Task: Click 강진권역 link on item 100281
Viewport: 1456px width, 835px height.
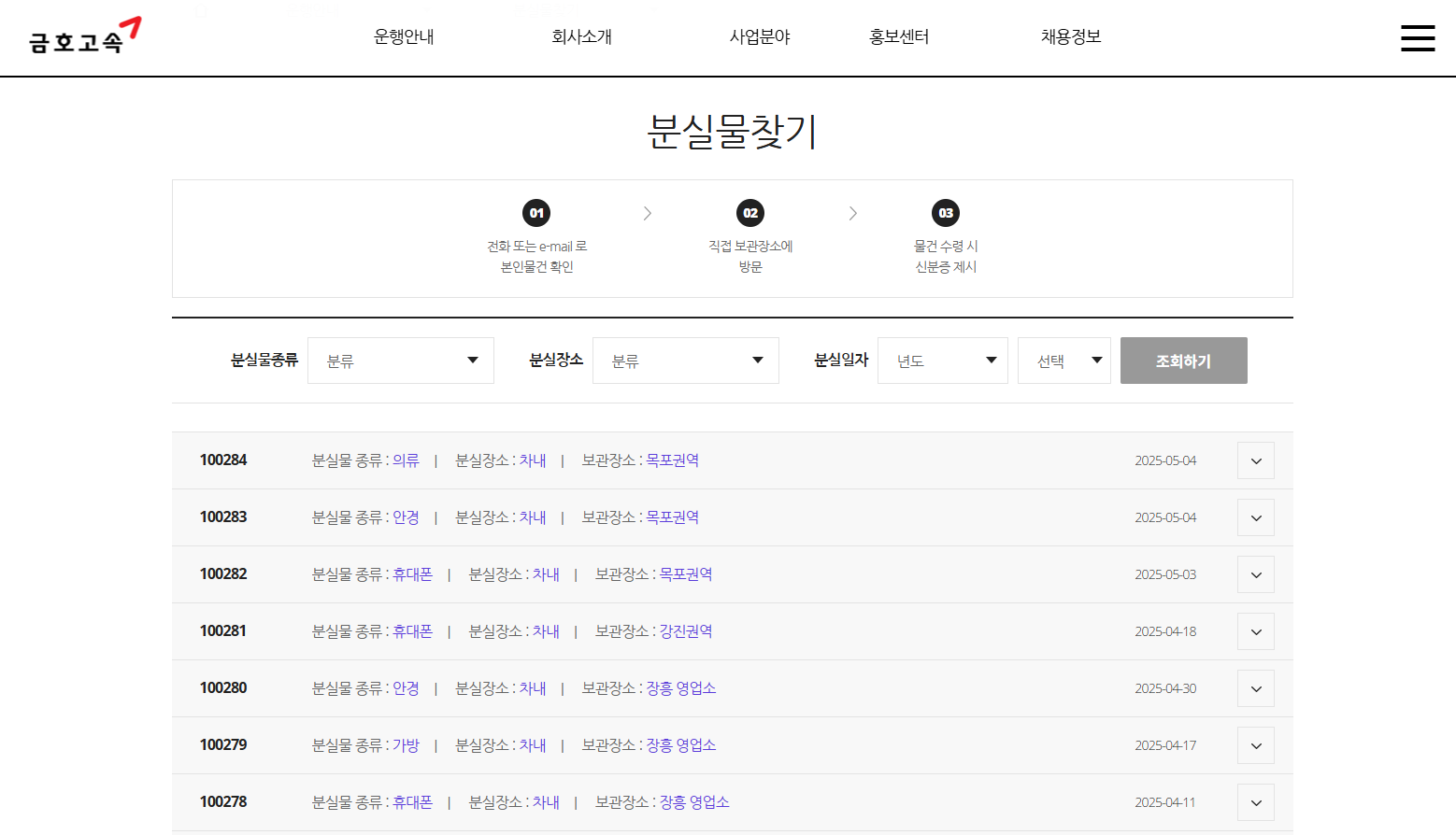Action: (x=683, y=631)
